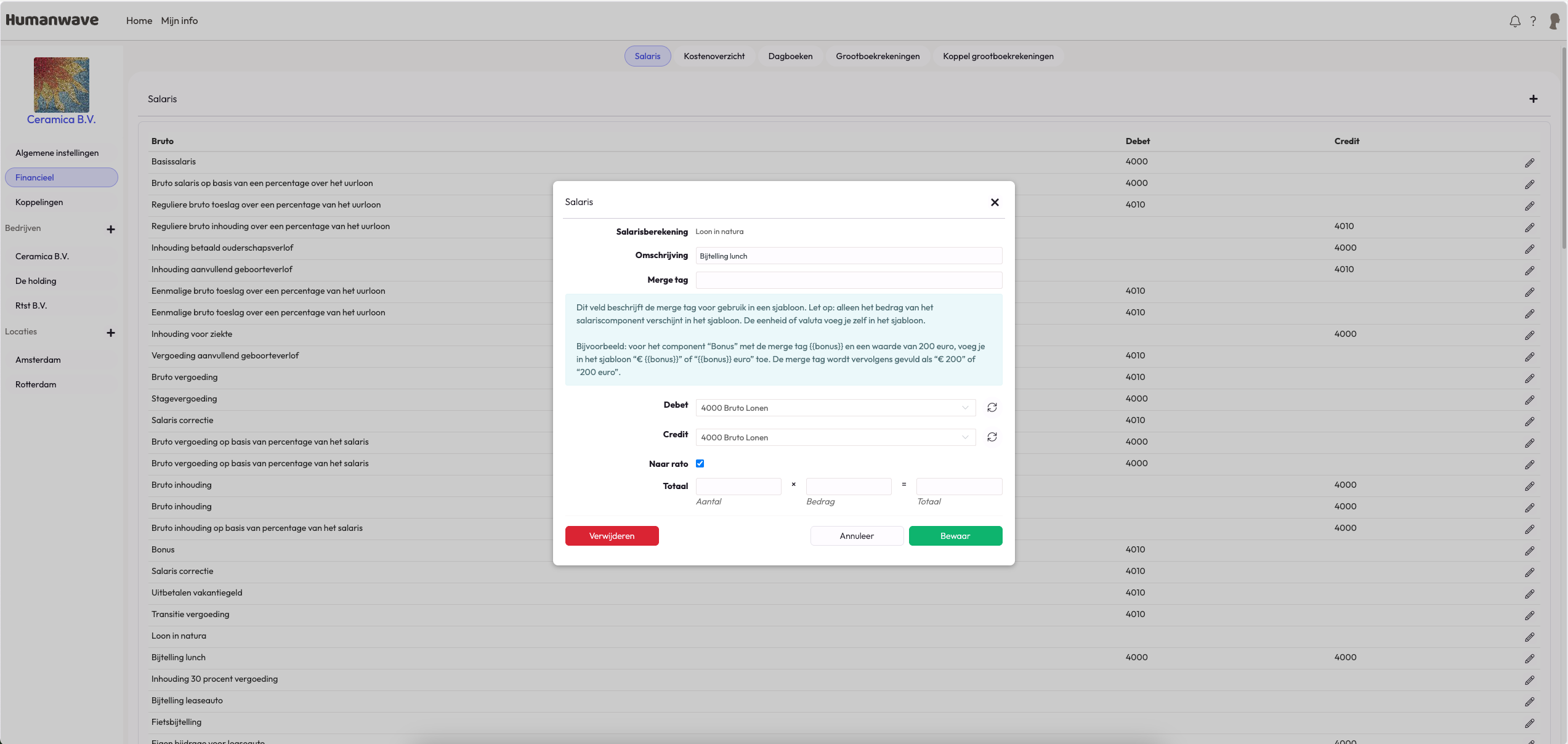Open the Grootboekrekeningen tab
Image resolution: width=1568 pixels, height=744 pixels.
coord(877,56)
